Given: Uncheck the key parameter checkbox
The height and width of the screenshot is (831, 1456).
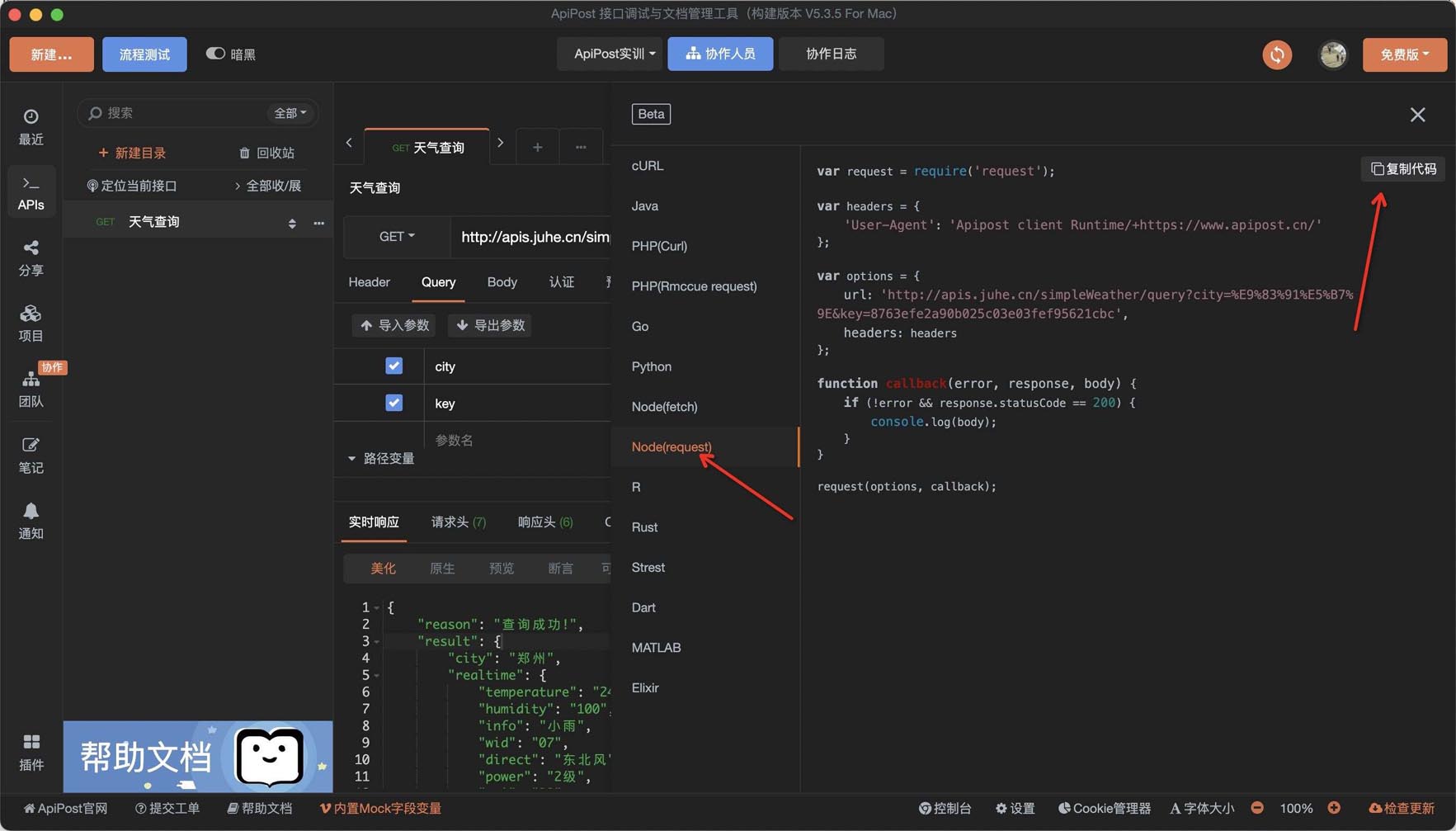Looking at the screenshot, I should click(x=393, y=403).
